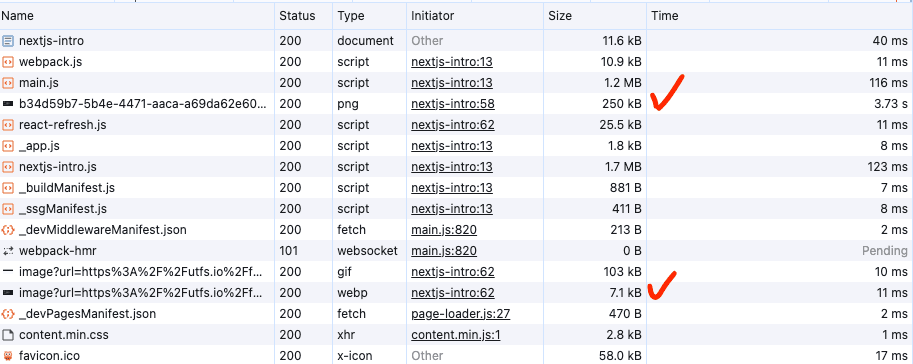Open initiator link nextjs-intro:62 in react-refresh.js row
This screenshot has height=364, width=913.
pyautogui.click(x=452, y=125)
